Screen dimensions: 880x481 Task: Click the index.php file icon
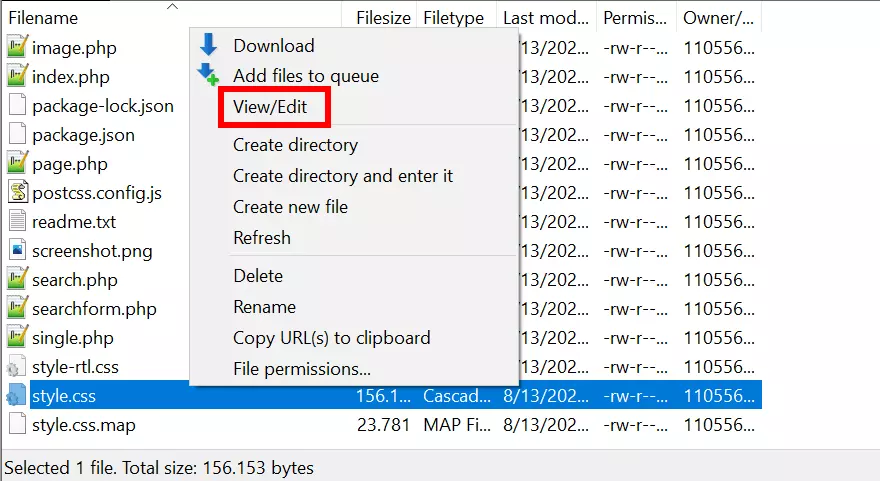17,76
